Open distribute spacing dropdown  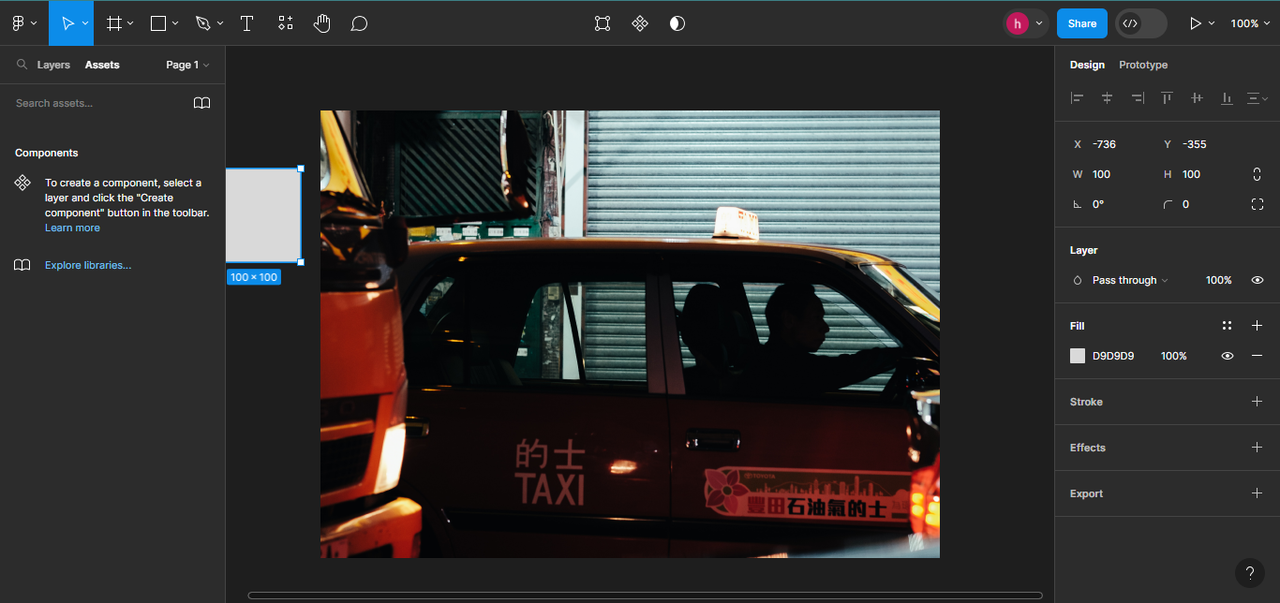pos(1257,98)
